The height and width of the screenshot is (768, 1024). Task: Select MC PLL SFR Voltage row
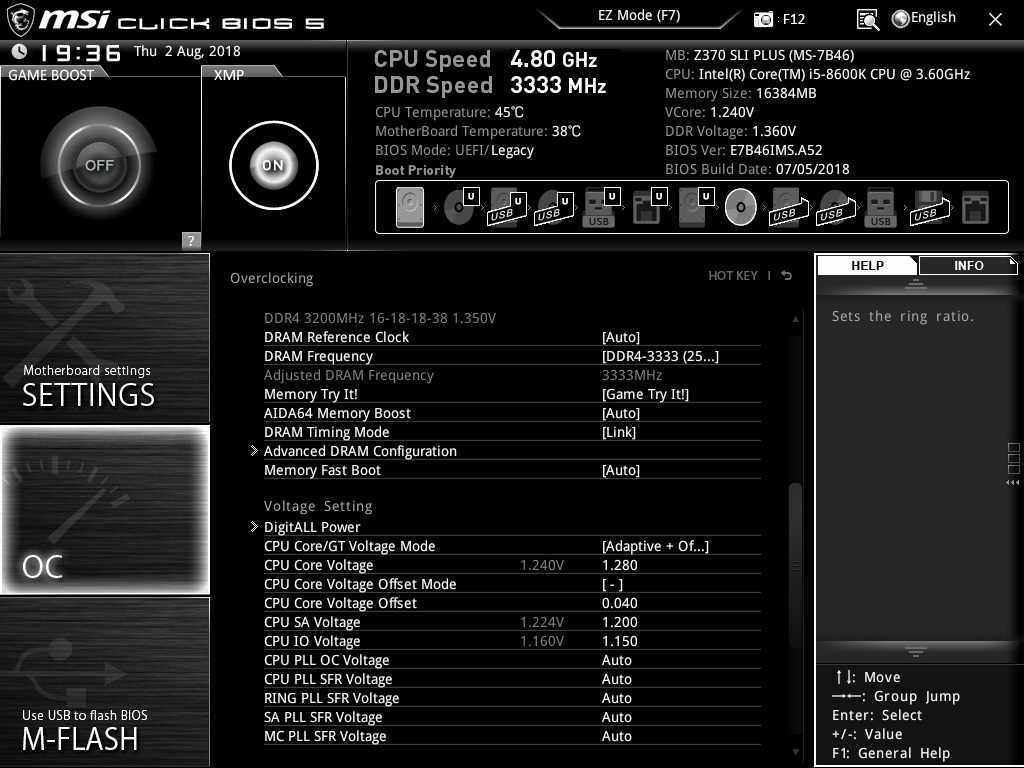[512, 736]
